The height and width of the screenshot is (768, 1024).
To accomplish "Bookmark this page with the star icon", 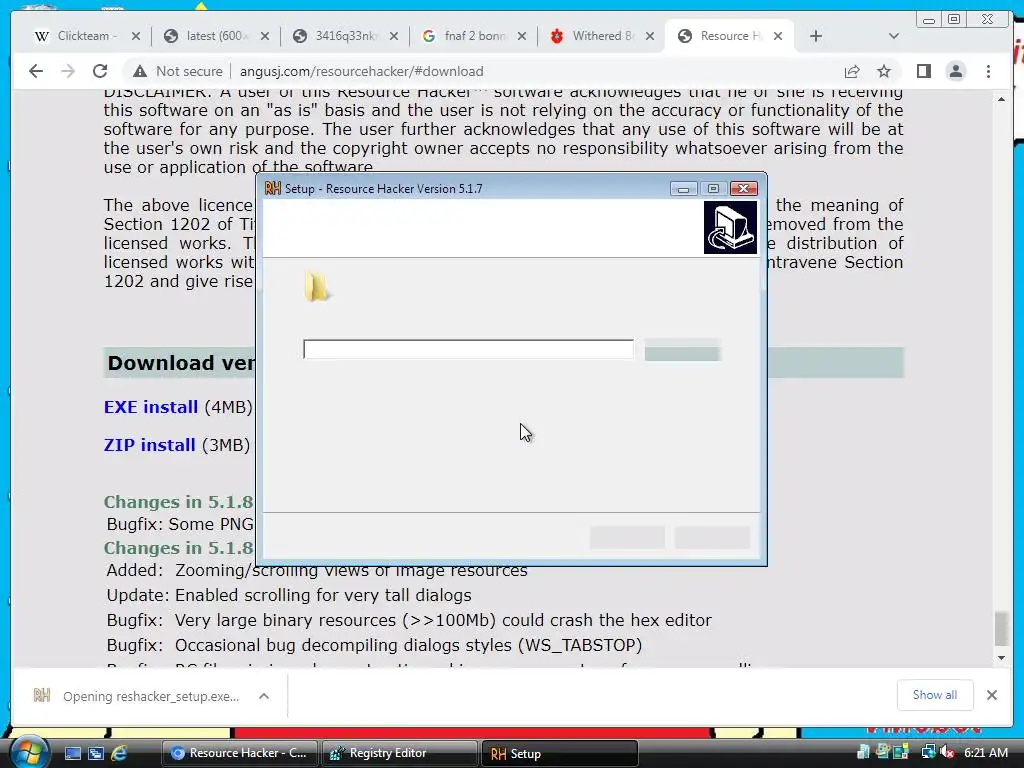I will point(884,71).
